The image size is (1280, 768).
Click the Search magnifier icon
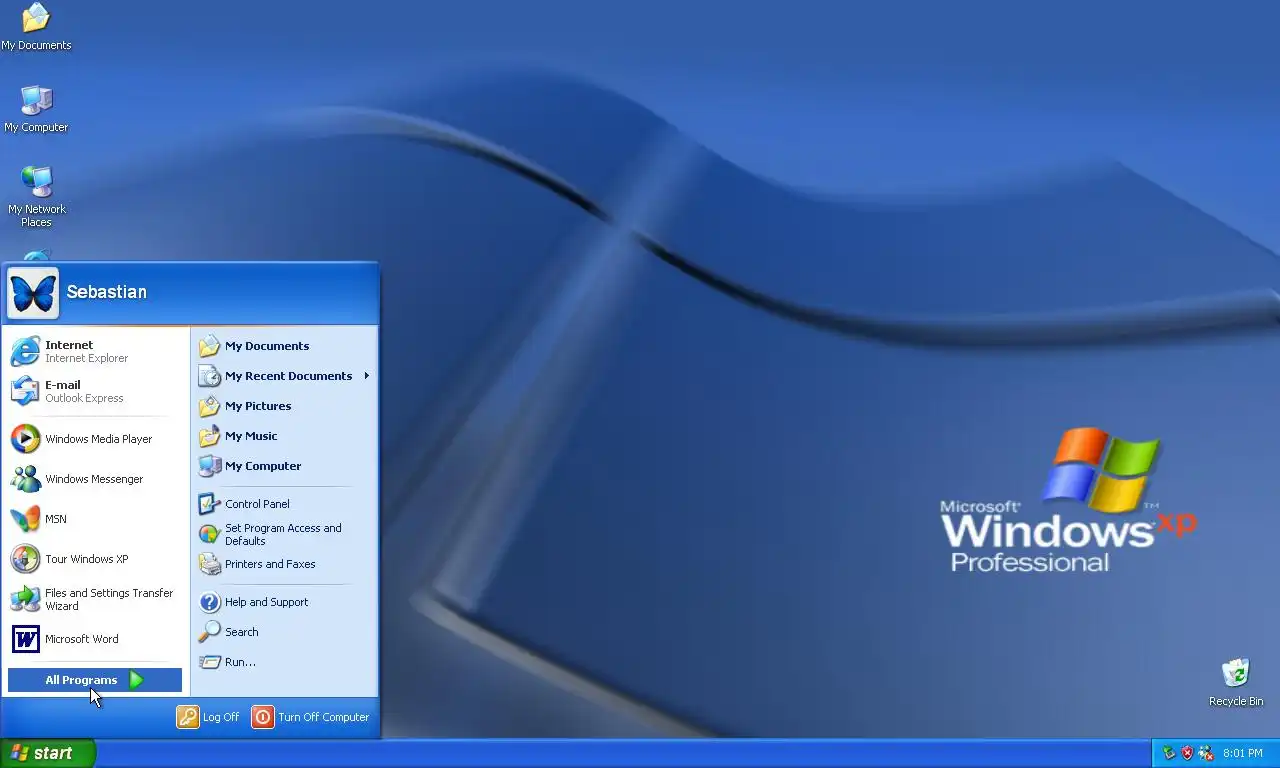pyautogui.click(x=209, y=632)
